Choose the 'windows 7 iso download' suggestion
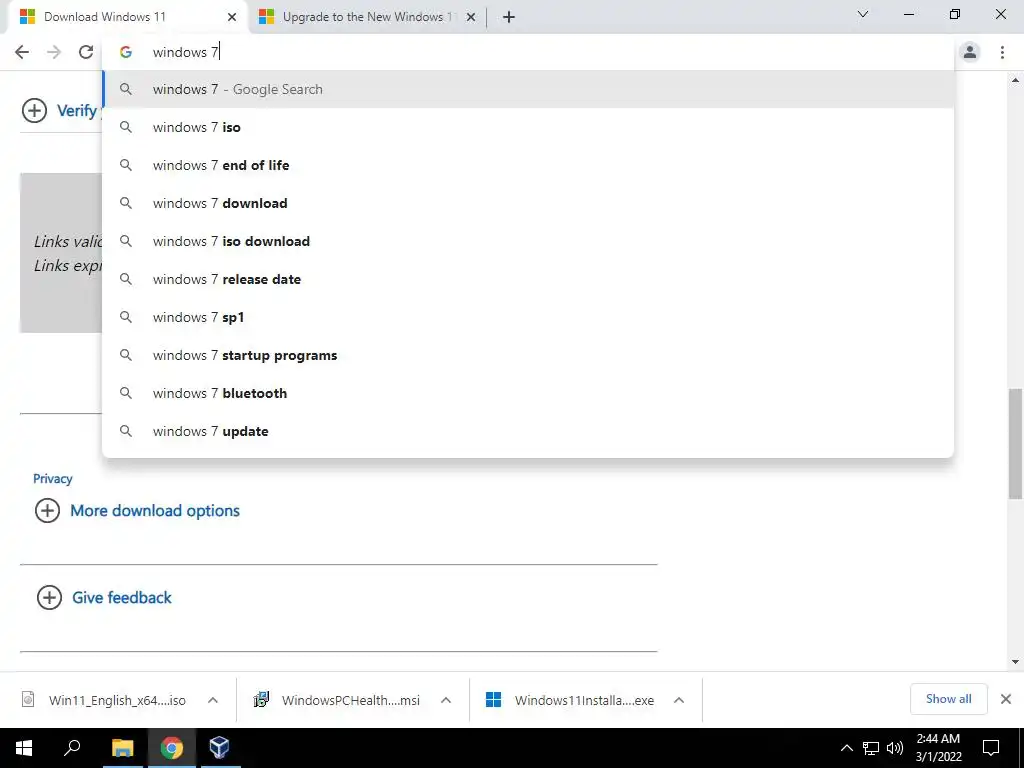This screenshot has width=1024, height=768. [x=528, y=241]
